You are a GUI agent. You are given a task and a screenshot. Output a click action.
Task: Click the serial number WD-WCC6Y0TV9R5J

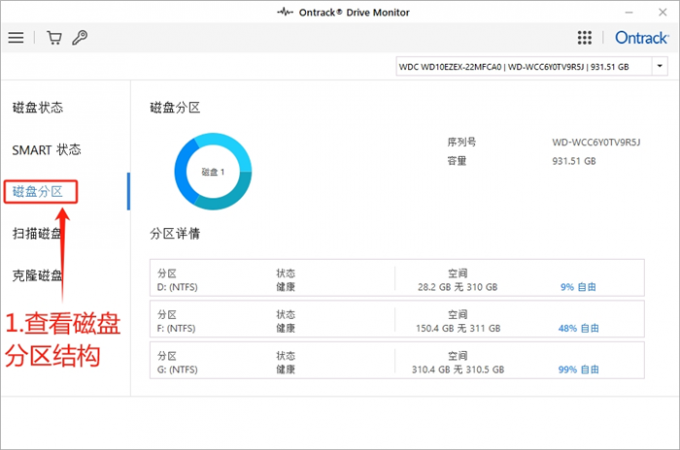(596, 142)
